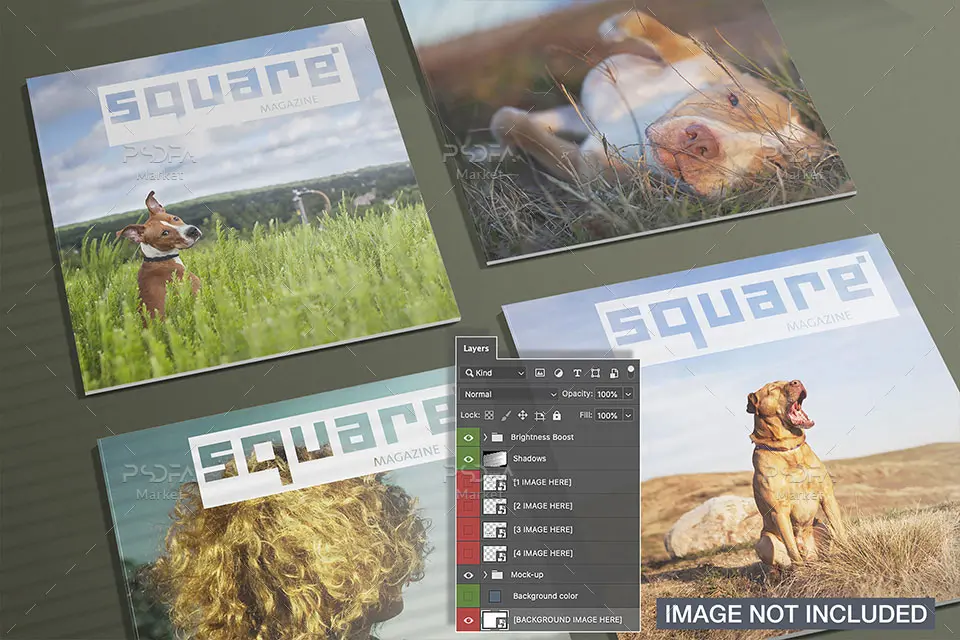Filter layers by adjustment layer icon
The height and width of the screenshot is (640, 960).
(558, 372)
